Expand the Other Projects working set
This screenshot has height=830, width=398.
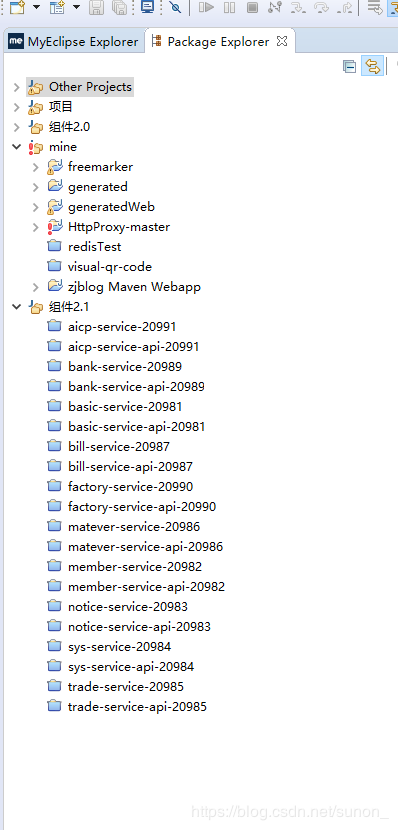[x=17, y=87]
